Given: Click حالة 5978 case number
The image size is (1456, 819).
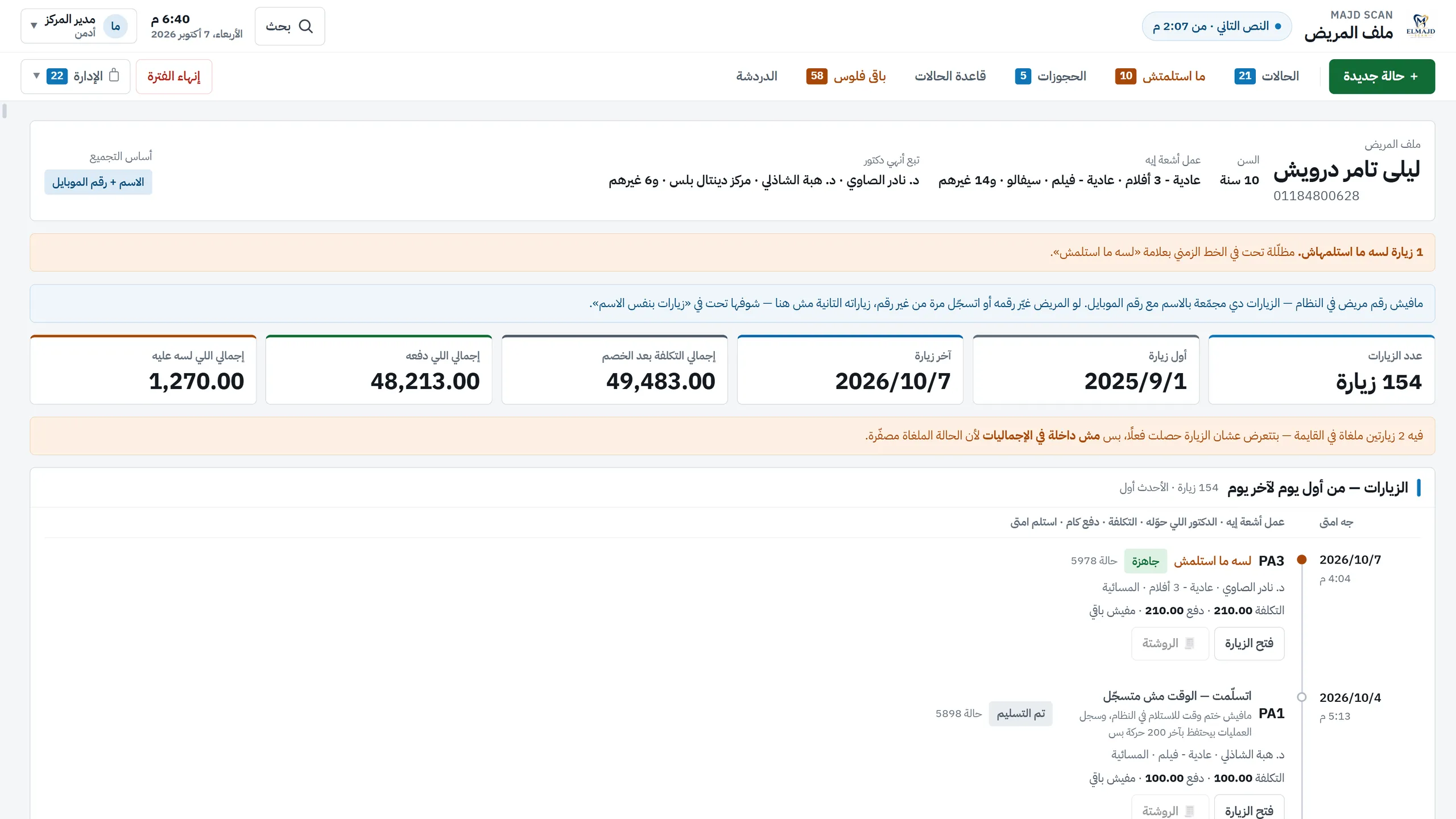Looking at the screenshot, I should point(1094,561).
